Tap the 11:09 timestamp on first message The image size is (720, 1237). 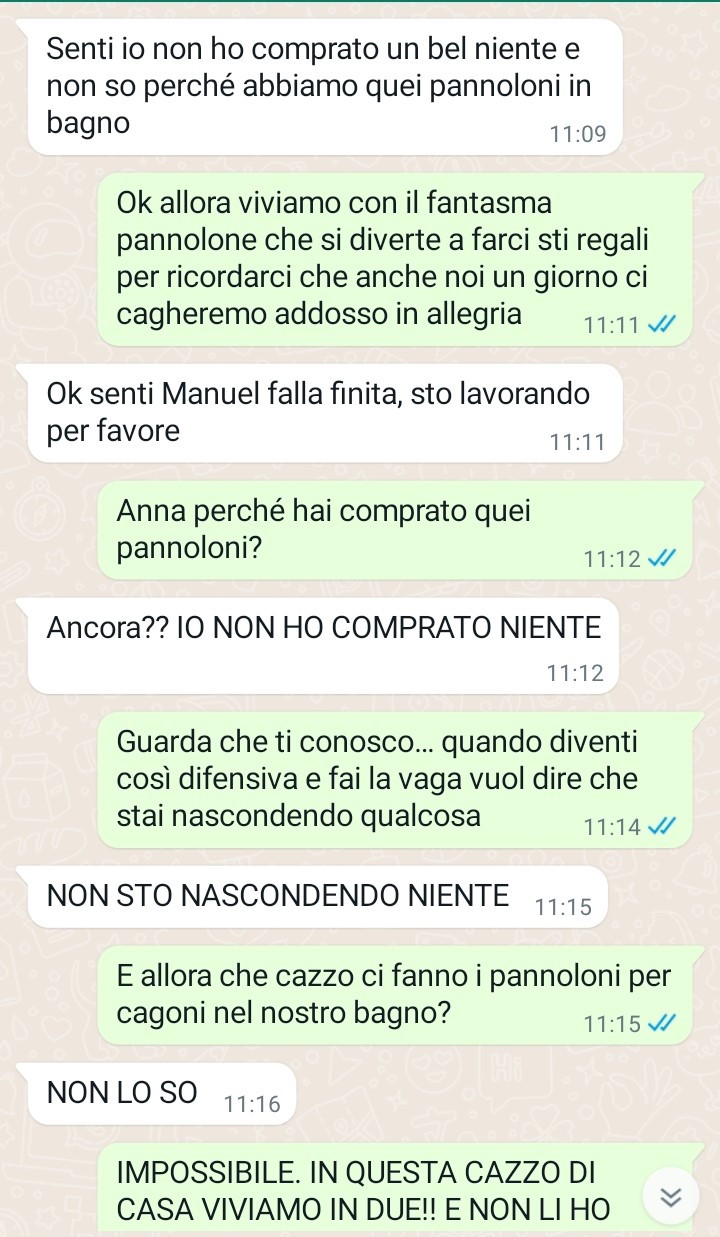(578, 134)
